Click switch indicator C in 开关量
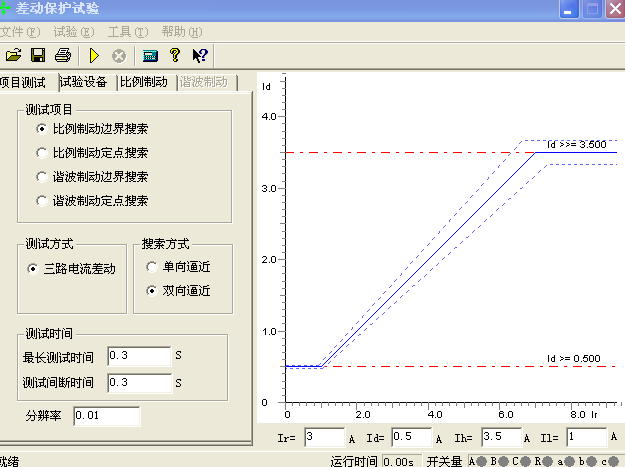The height and width of the screenshot is (467, 625). point(525,461)
